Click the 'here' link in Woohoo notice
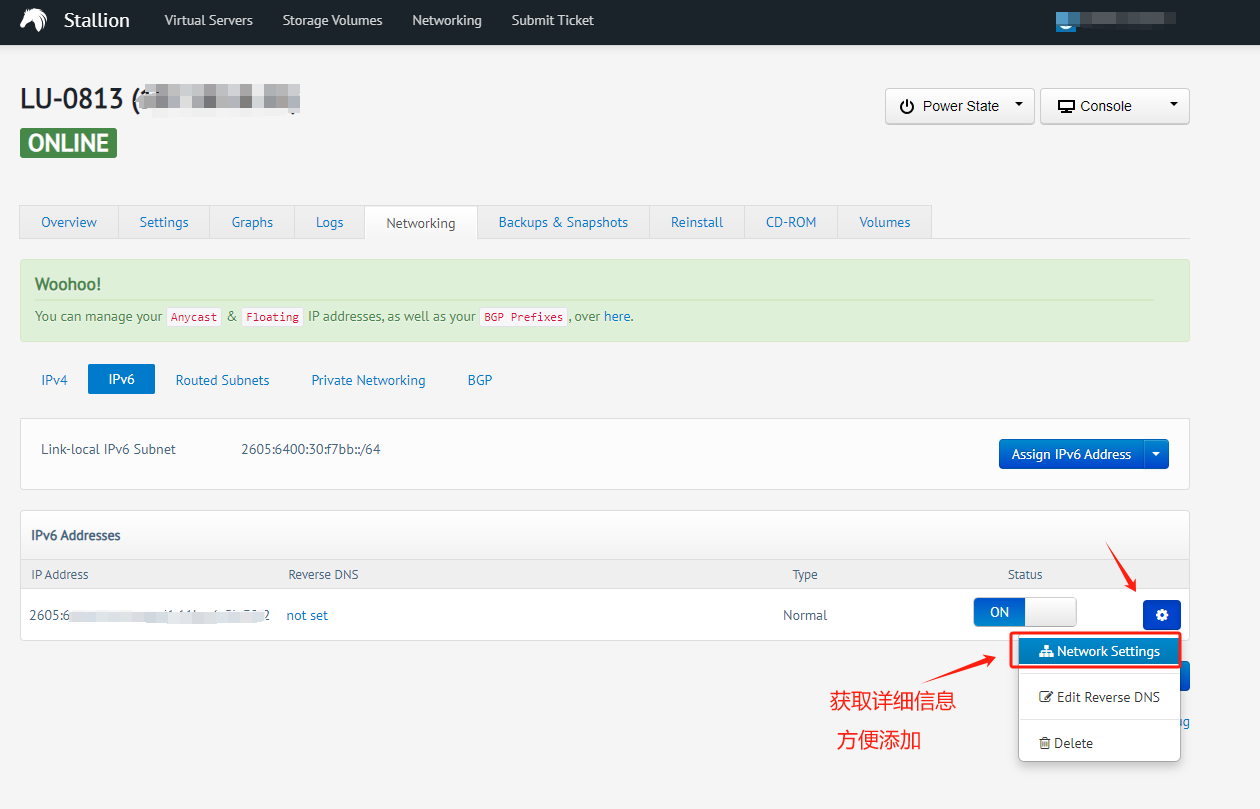Viewport: 1260px width, 809px height. pyautogui.click(x=617, y=316)
